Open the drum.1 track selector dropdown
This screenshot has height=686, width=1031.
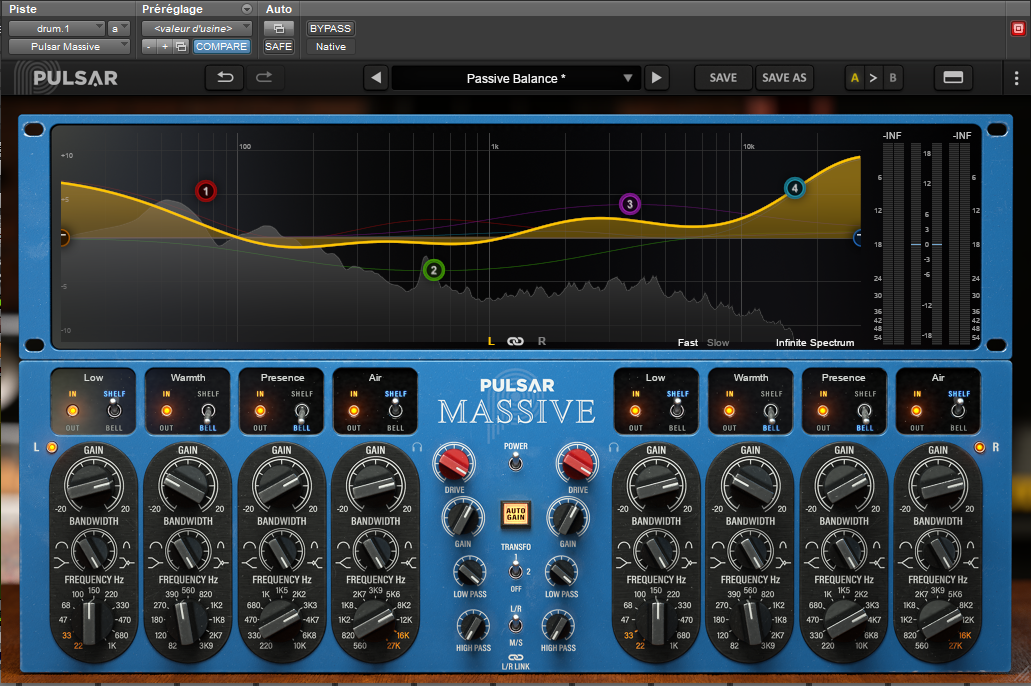tap(57, 28)
